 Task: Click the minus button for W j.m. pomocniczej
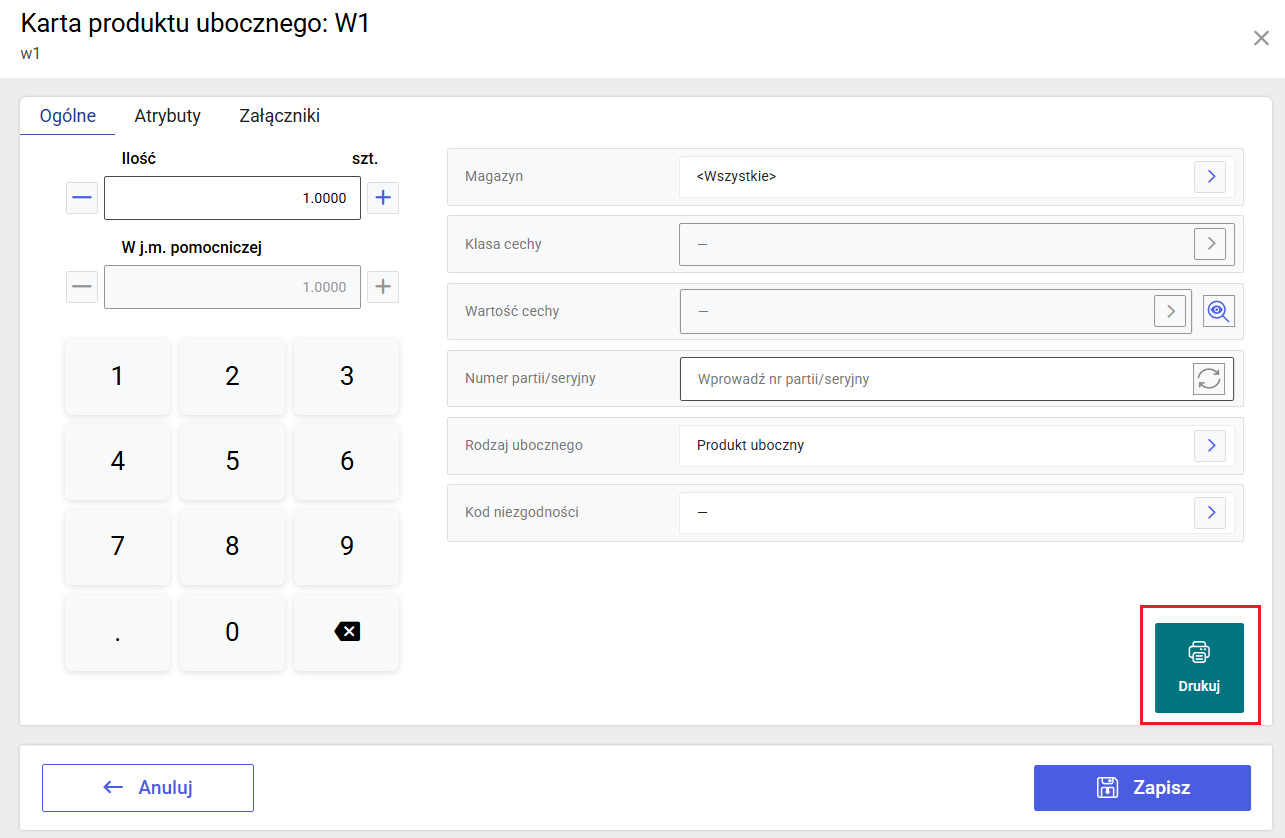tap(82, 287)
